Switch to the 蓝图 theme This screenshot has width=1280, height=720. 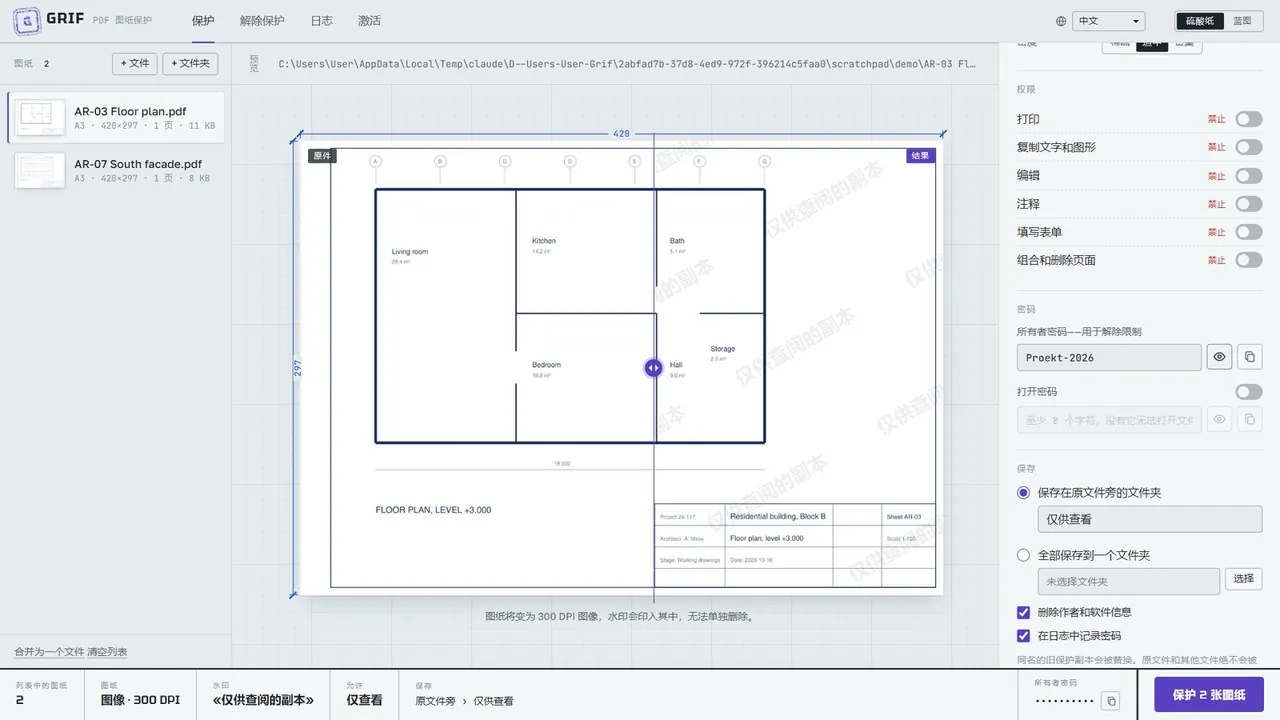[x=1242, y=21]
